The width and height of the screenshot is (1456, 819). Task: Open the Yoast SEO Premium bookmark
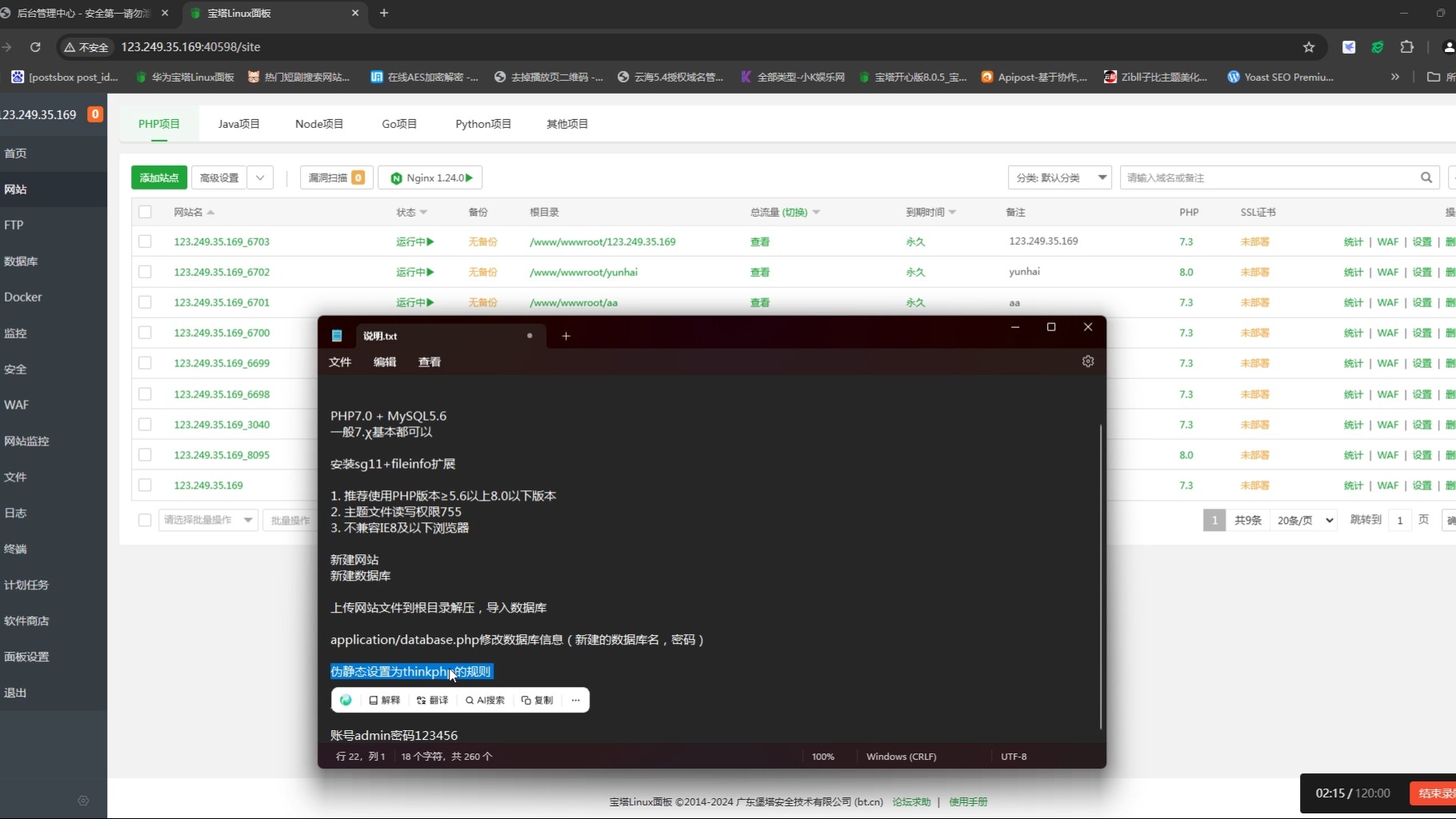(x=1280, y=77)
